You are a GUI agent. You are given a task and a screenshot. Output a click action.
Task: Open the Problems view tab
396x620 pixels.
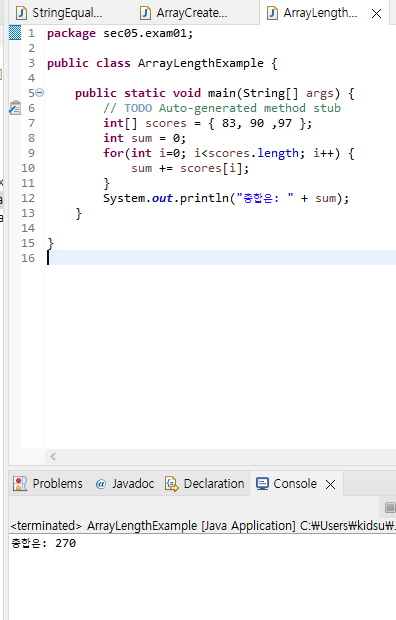pos(48,484)
